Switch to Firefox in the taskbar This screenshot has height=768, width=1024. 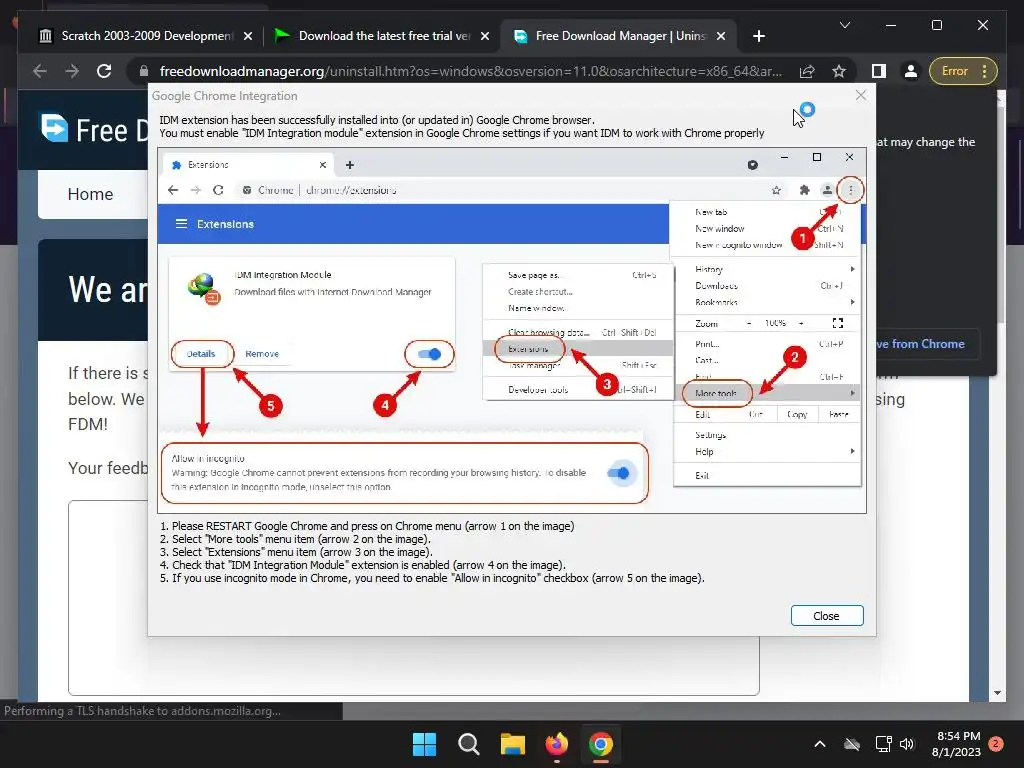coord(557,744)
